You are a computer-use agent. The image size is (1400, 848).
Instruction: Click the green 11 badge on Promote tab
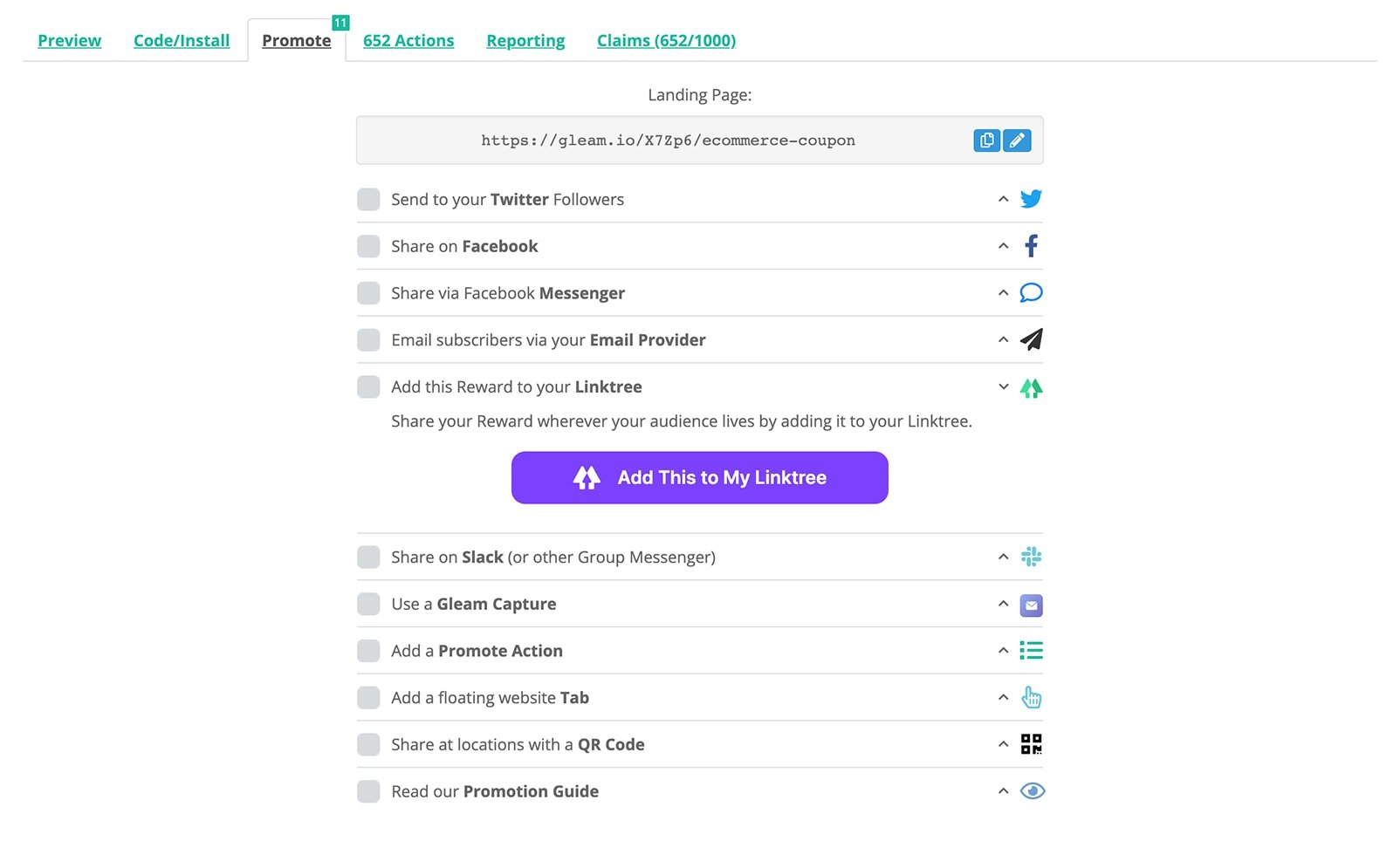click(x=340, y=23)
